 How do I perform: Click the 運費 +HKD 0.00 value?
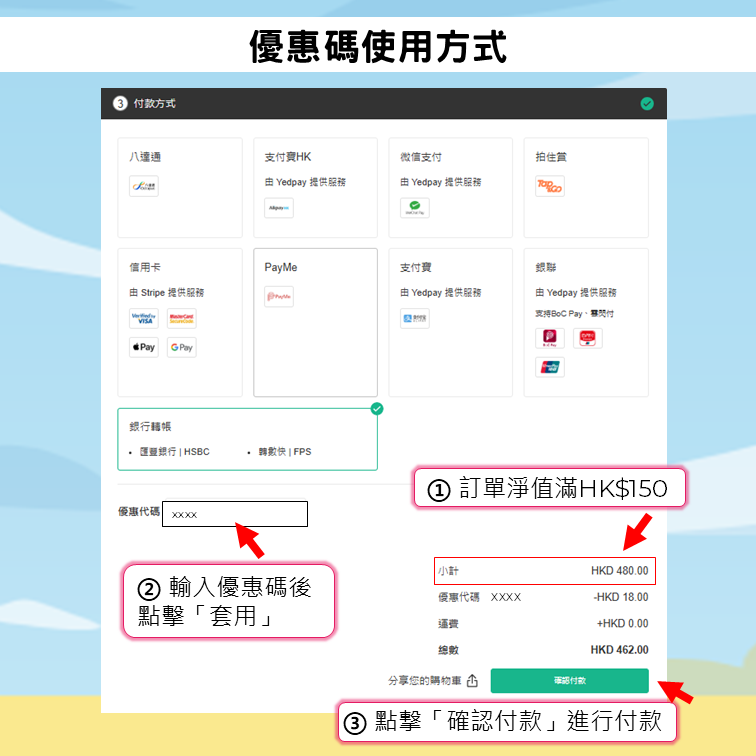[622, 623]
